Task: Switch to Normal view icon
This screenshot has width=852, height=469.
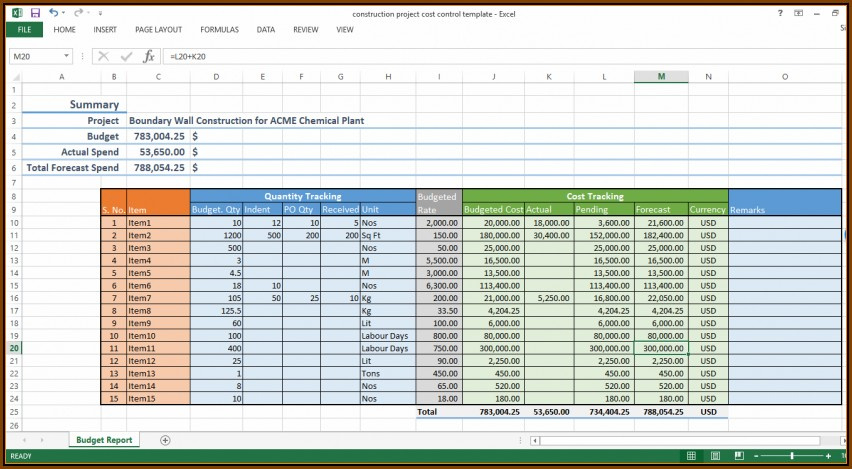Action: point(691,456)
